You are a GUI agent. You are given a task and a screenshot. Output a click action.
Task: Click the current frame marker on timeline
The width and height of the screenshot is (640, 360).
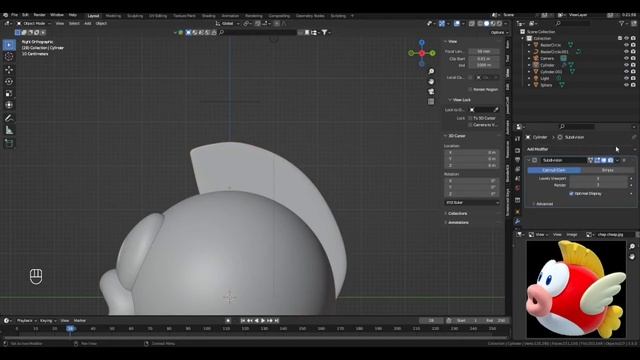click(x=71, y=329)
